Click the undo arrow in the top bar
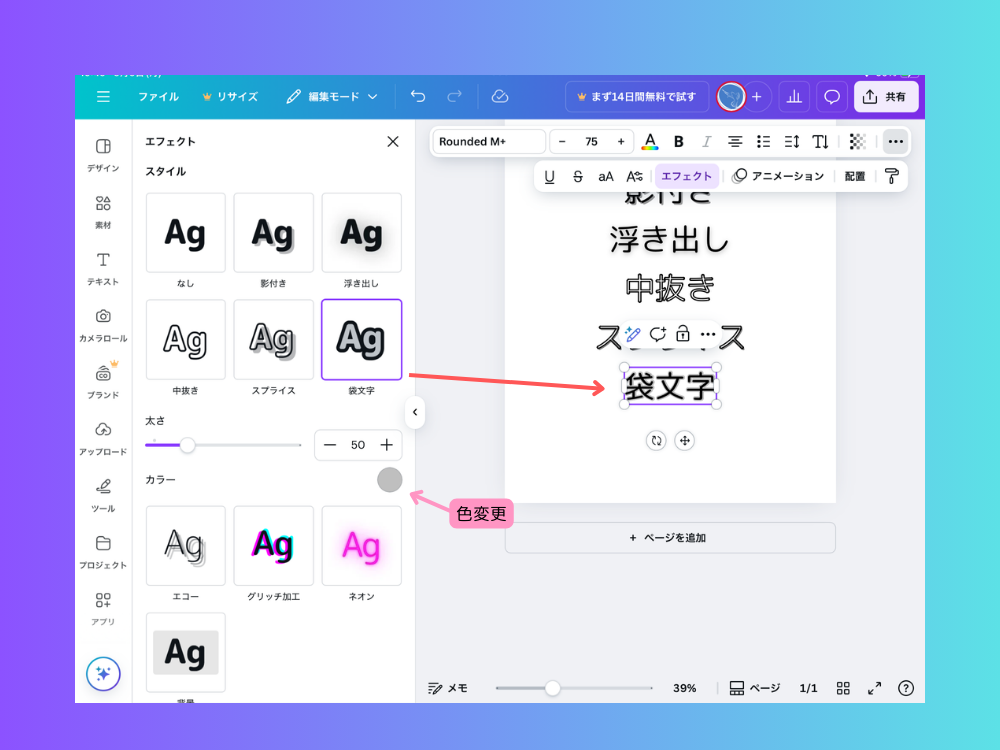This screenshot has width=1000, height=750. (418, 96)
